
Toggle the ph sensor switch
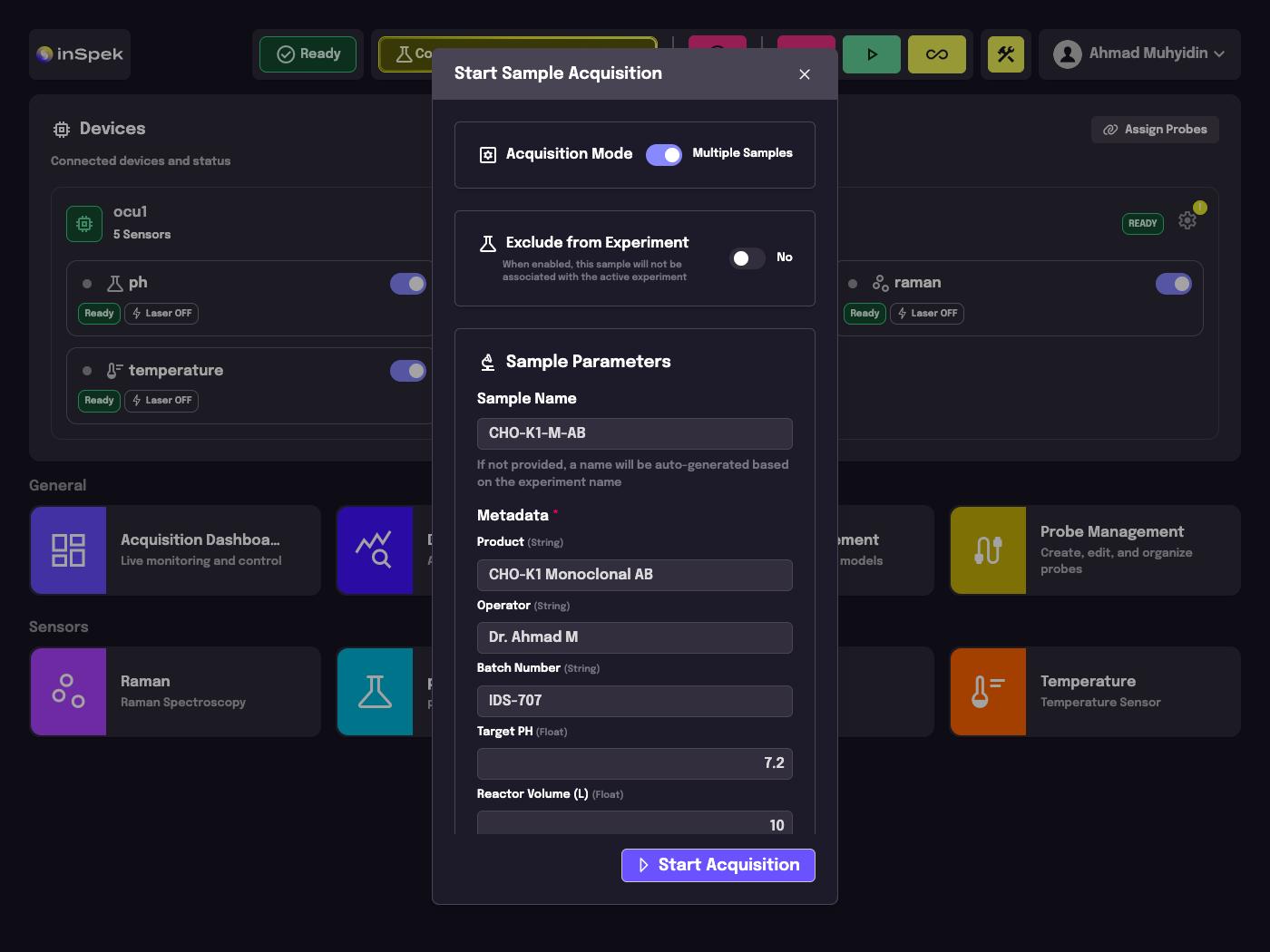pos(408,284)
